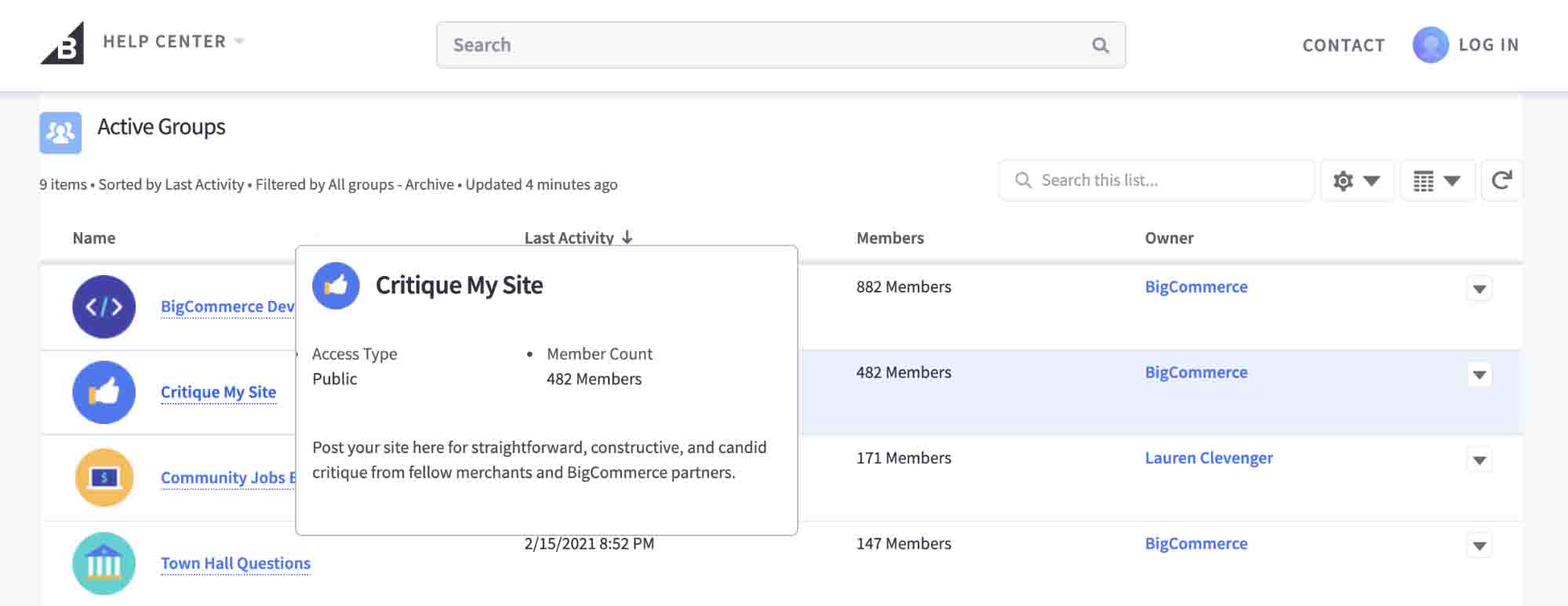Open the Contact page
The width and height of the screenshot is (1568, 606).
(1344, 45)
